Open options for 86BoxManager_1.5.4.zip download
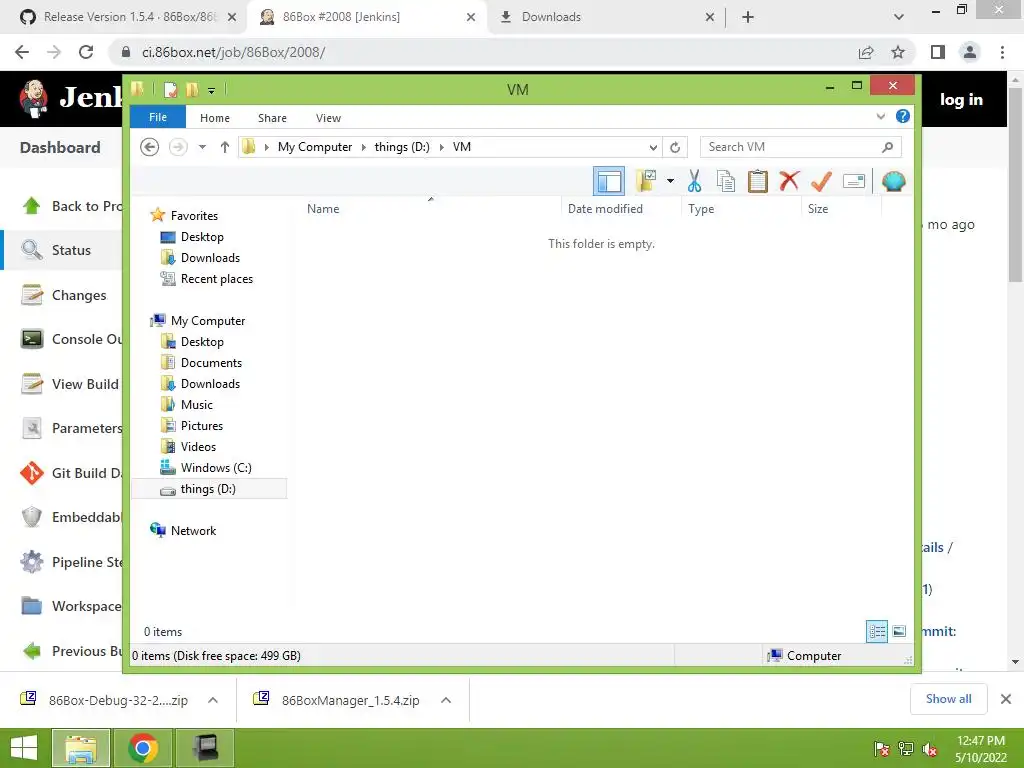The width and height of the screenshot is (1024, 768). point(446,700)
